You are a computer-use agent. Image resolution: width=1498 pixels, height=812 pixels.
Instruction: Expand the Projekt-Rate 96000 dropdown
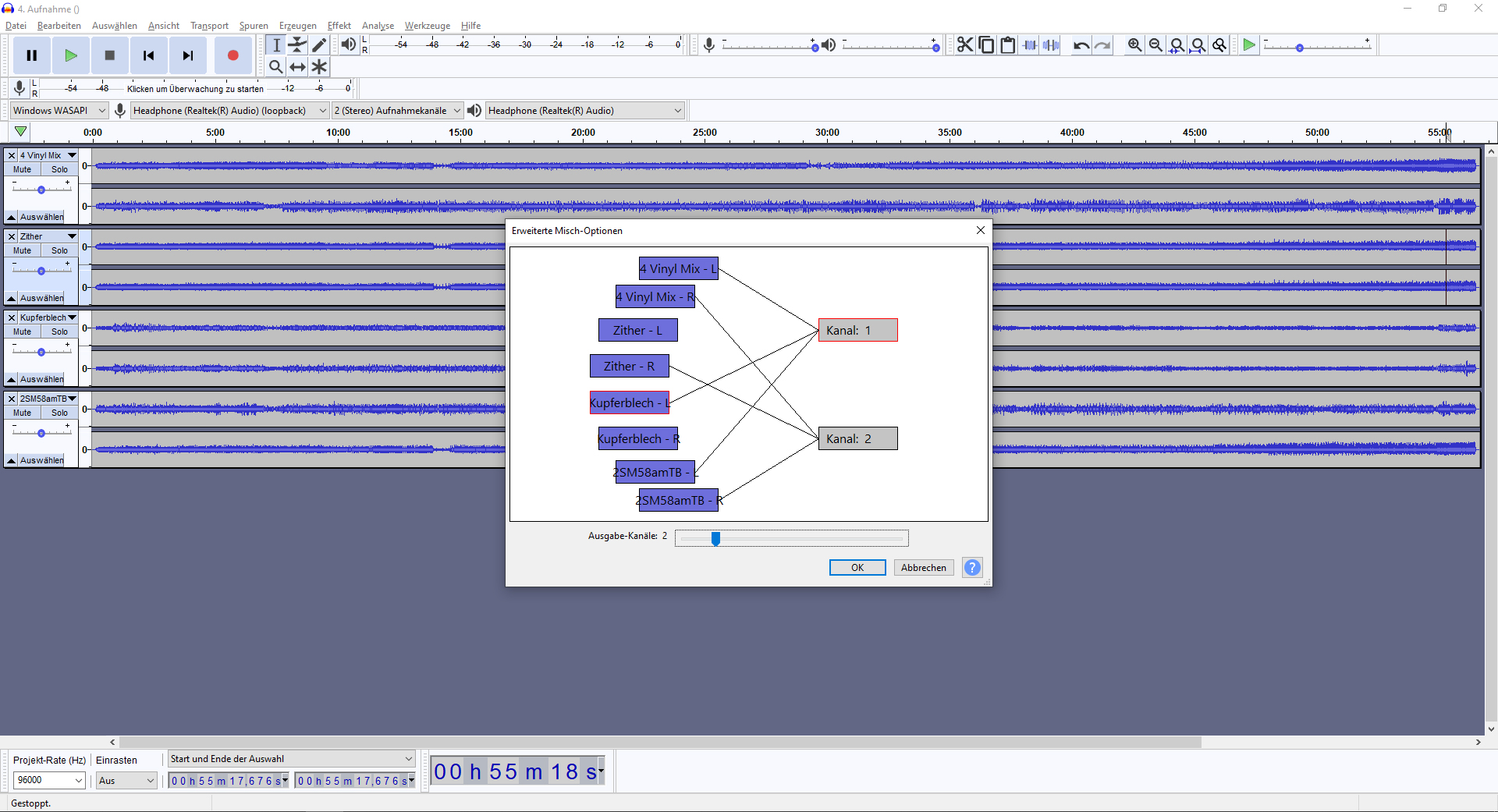(x=49, y=780)
